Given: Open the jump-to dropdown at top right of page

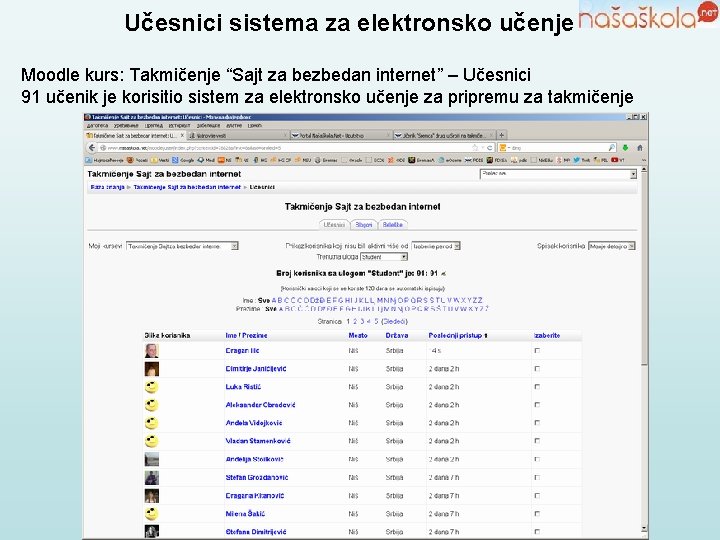Looking at the screenshot, I should (x=558, y=174).
